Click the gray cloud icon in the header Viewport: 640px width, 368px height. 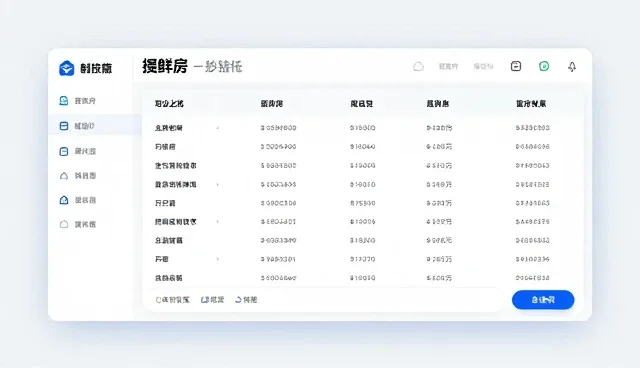click(x=418, y=66)
